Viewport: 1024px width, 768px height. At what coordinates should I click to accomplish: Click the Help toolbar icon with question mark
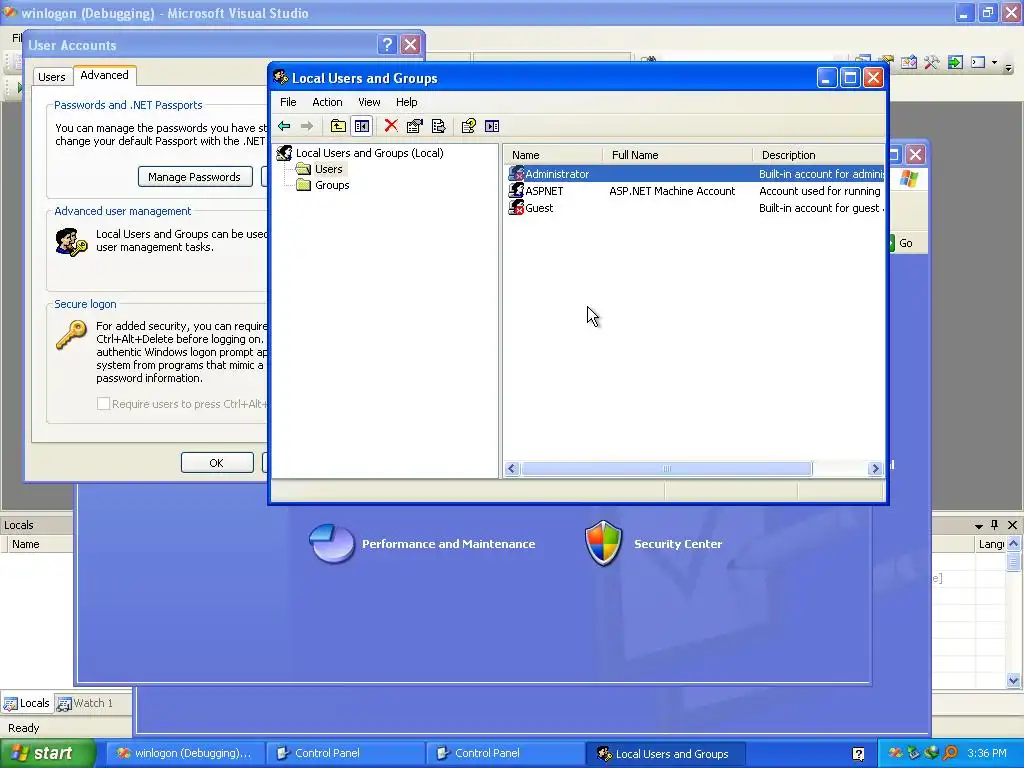[468, 126]
